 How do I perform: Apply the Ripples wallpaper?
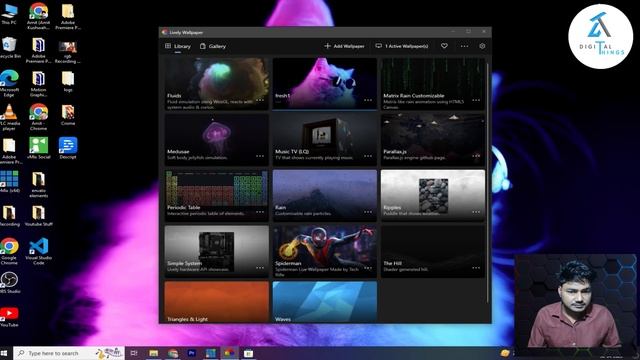[433, 196]
